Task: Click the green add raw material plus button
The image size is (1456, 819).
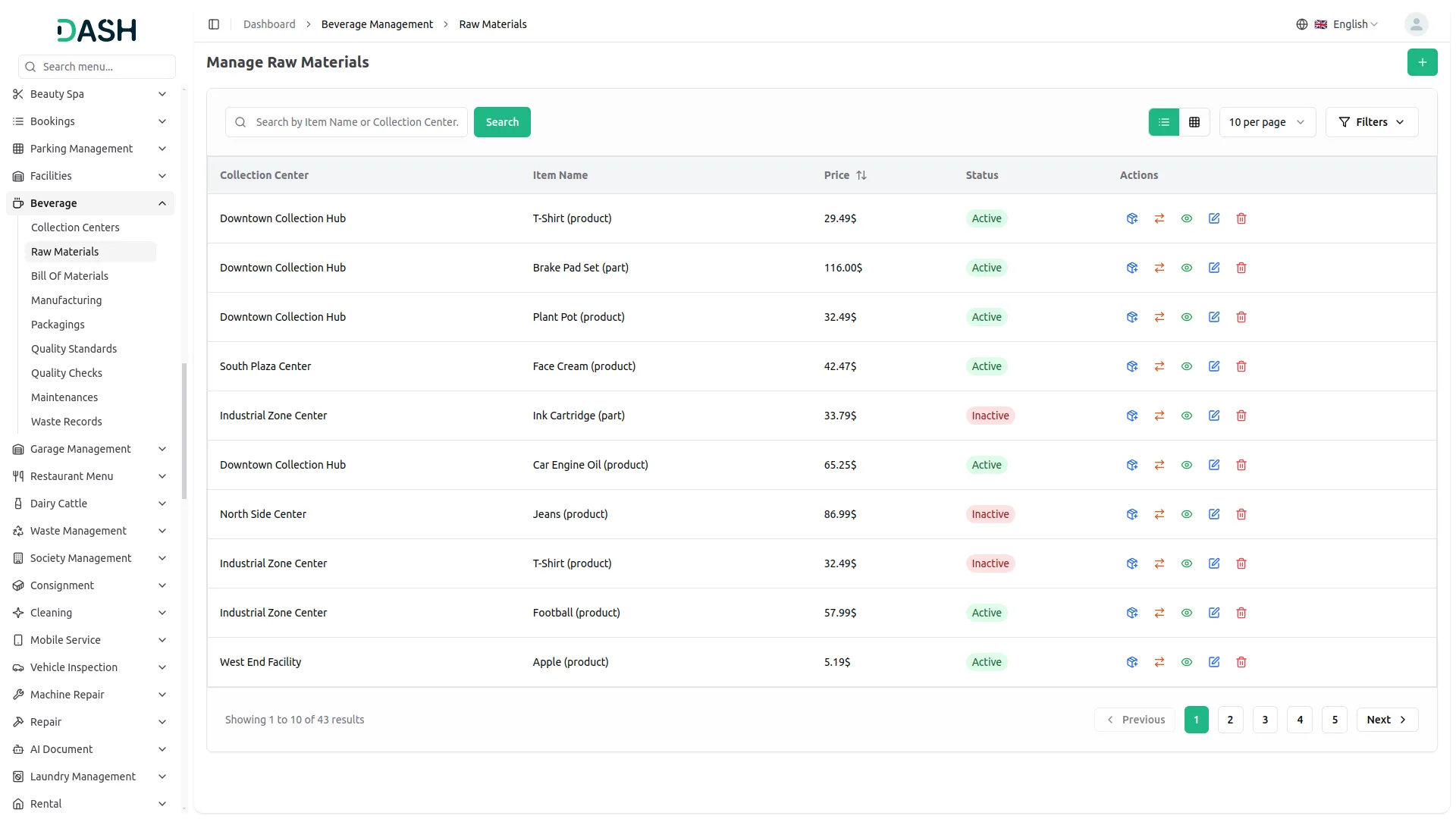Action: (1422, 62)
